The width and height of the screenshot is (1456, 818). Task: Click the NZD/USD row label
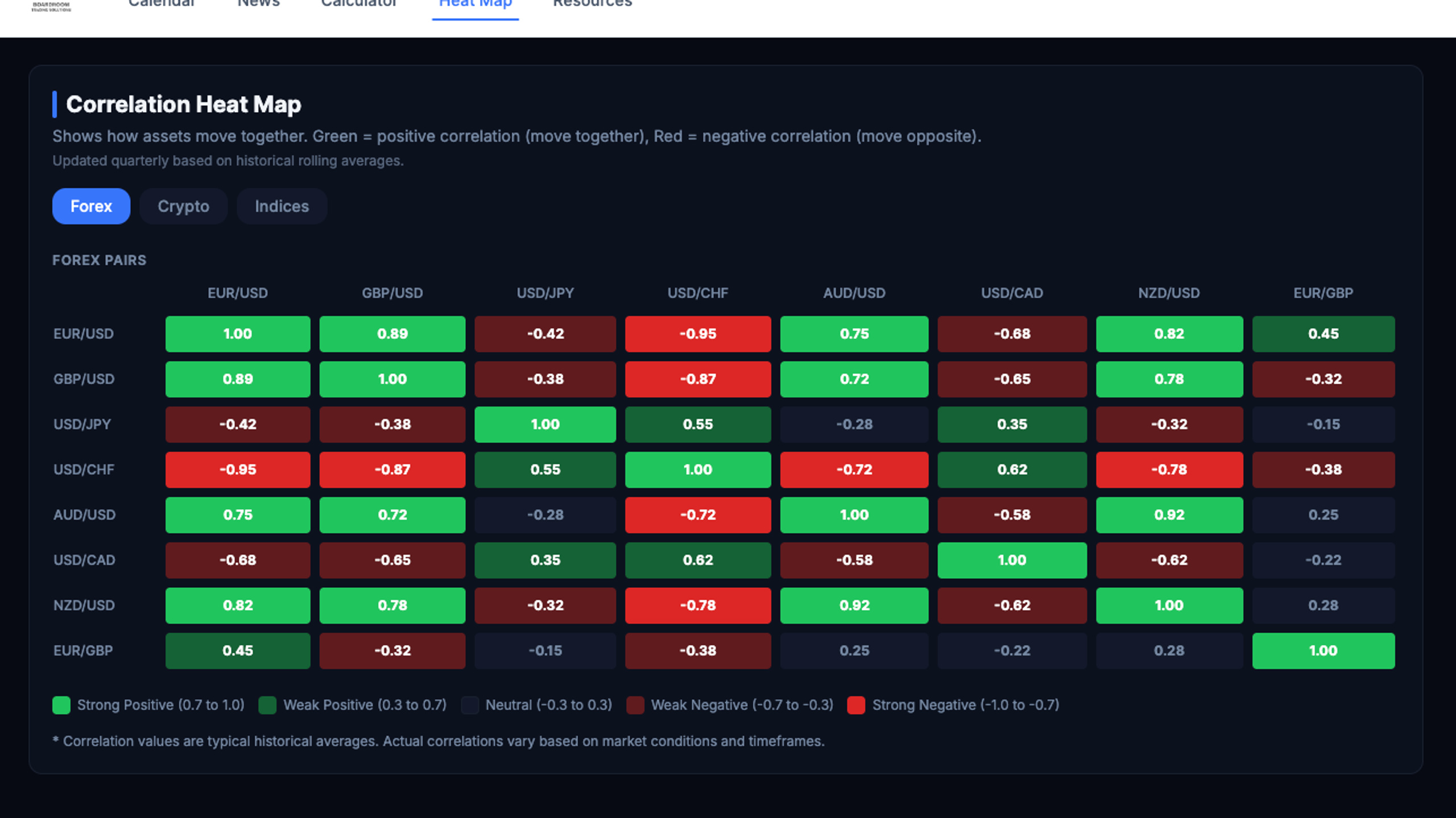84,605
